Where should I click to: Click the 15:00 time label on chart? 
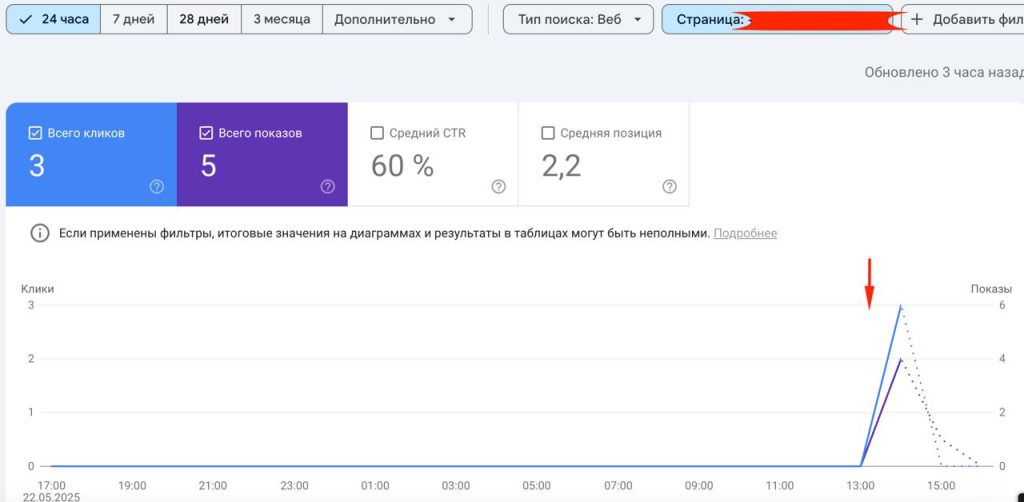pyautogui.click(x=941, y=486)
